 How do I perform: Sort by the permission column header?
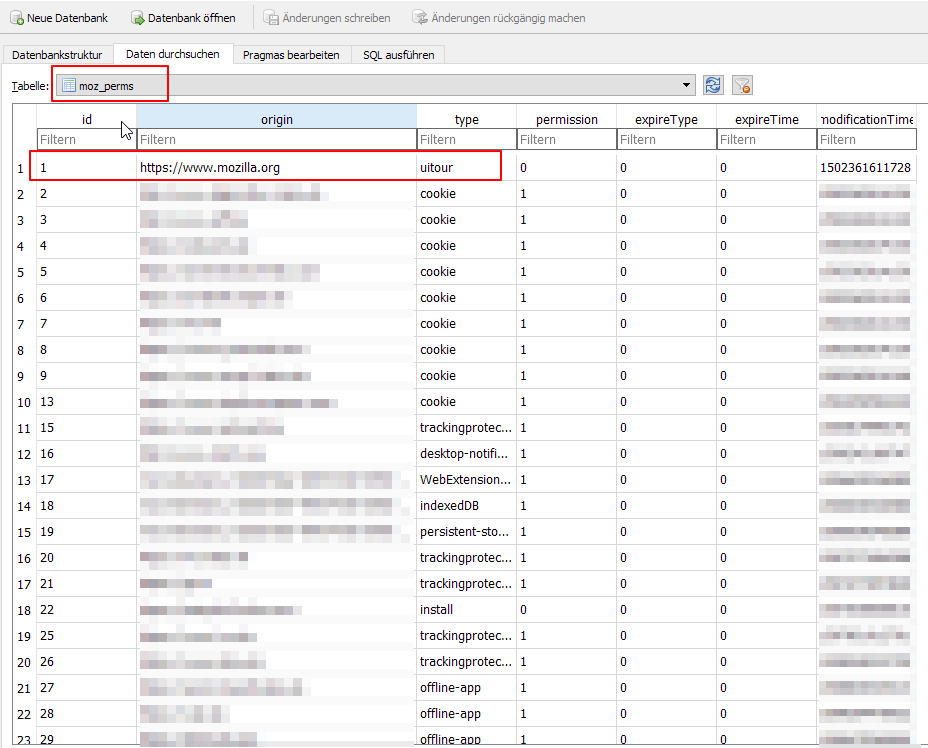(x=566, y=119)
